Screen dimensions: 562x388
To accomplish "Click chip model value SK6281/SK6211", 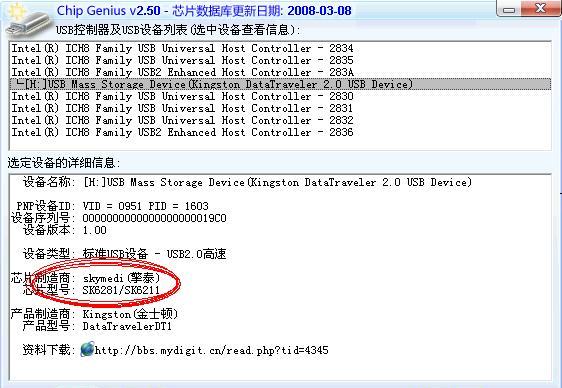I will [121, 290].
